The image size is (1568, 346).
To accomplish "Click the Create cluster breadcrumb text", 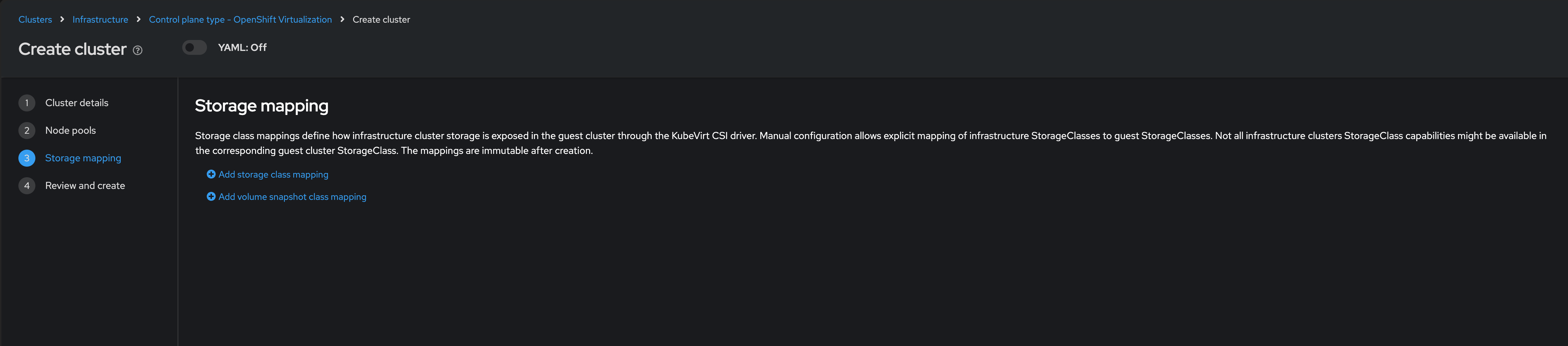I will [381, 19].
